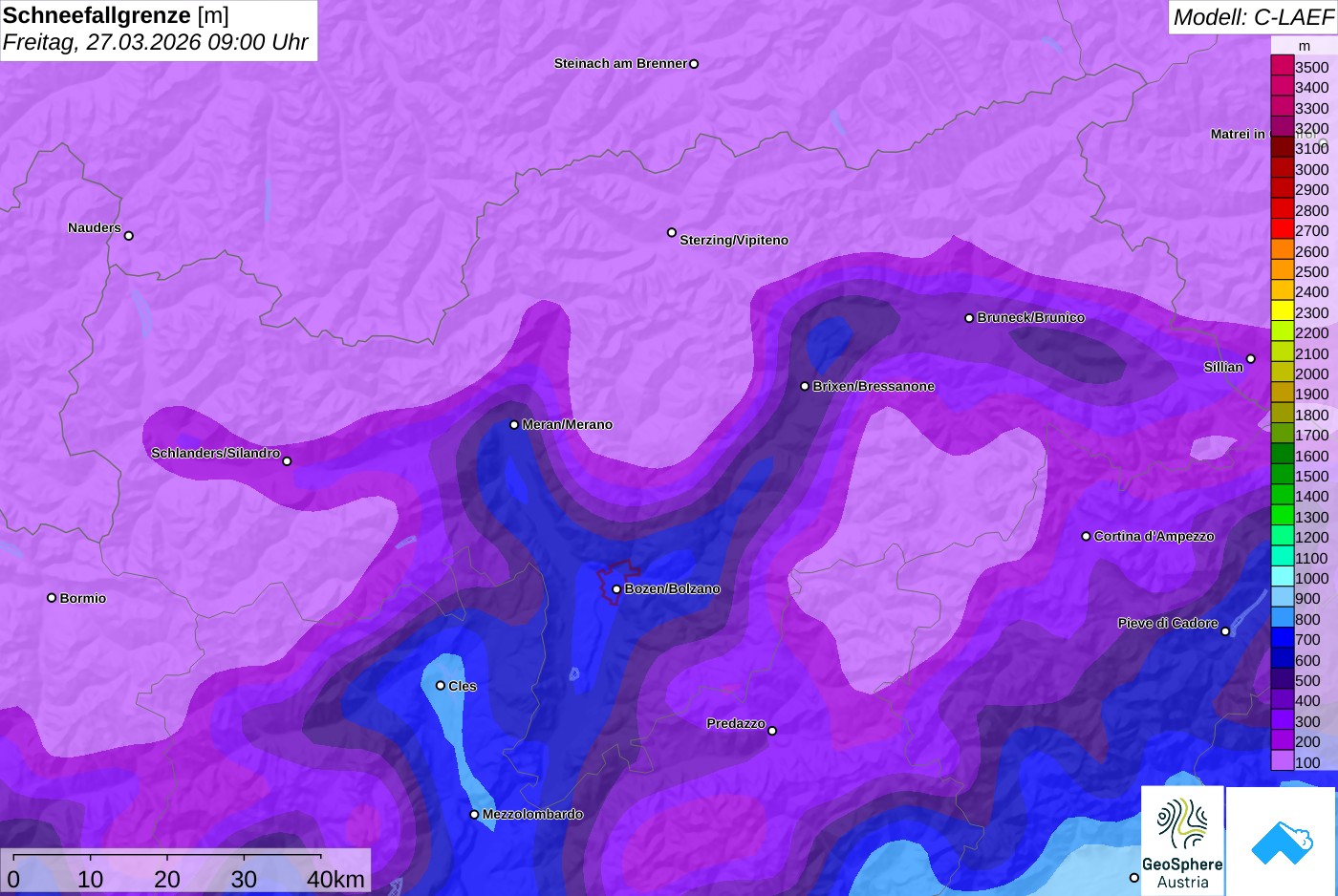Click the Cortina d'Ampezzo name label
Viewport: 1338px width, 896px height.
(1155, 536)
